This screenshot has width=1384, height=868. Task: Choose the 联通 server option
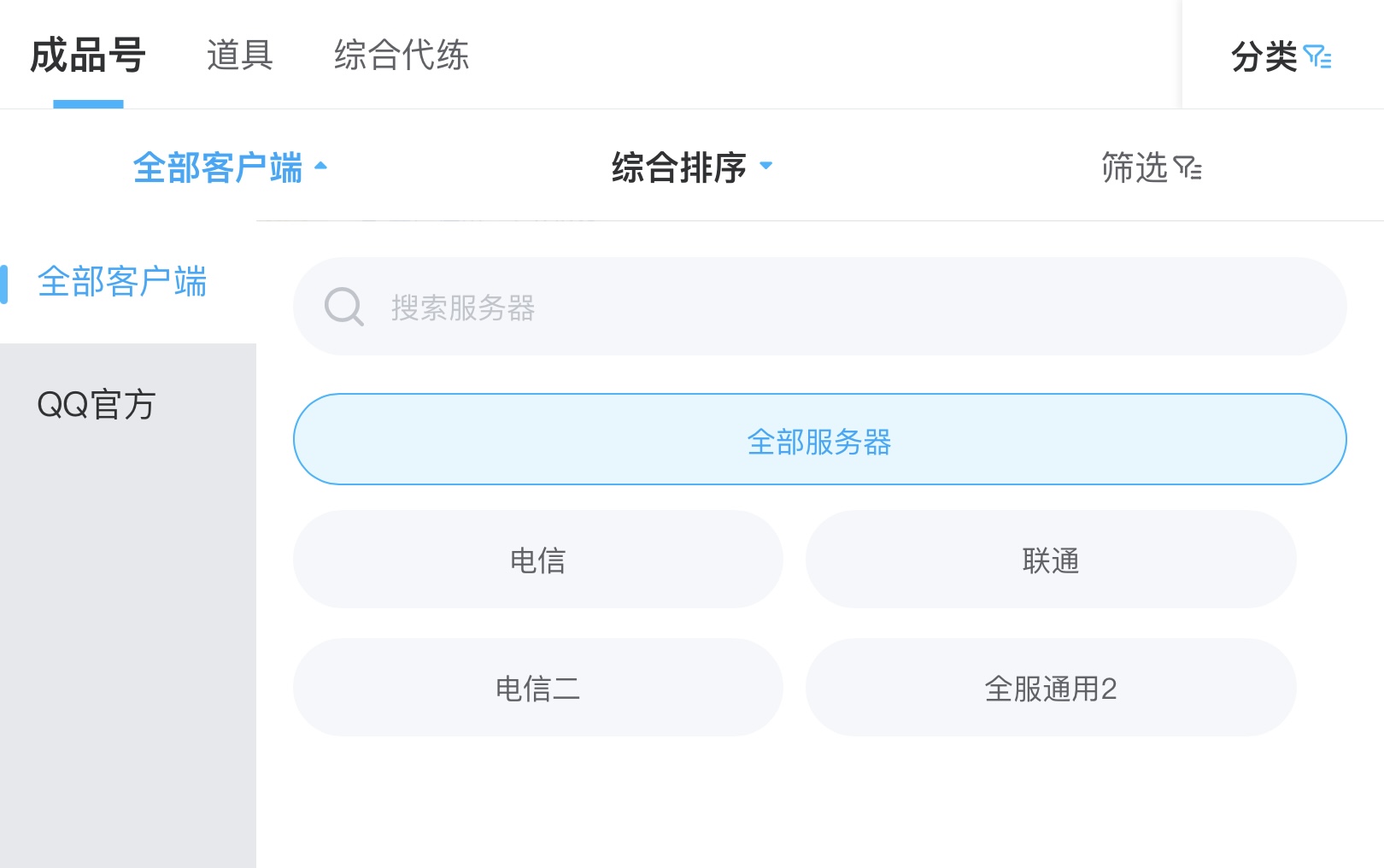click(x=1051, y=560)
